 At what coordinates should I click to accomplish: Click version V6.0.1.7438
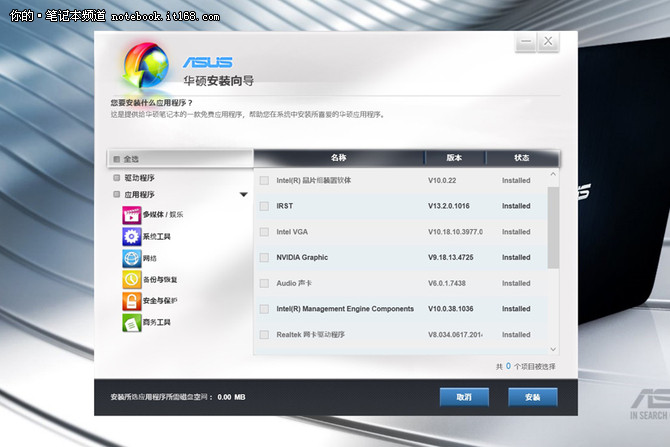pyautogui.click(x=447, y=283)
